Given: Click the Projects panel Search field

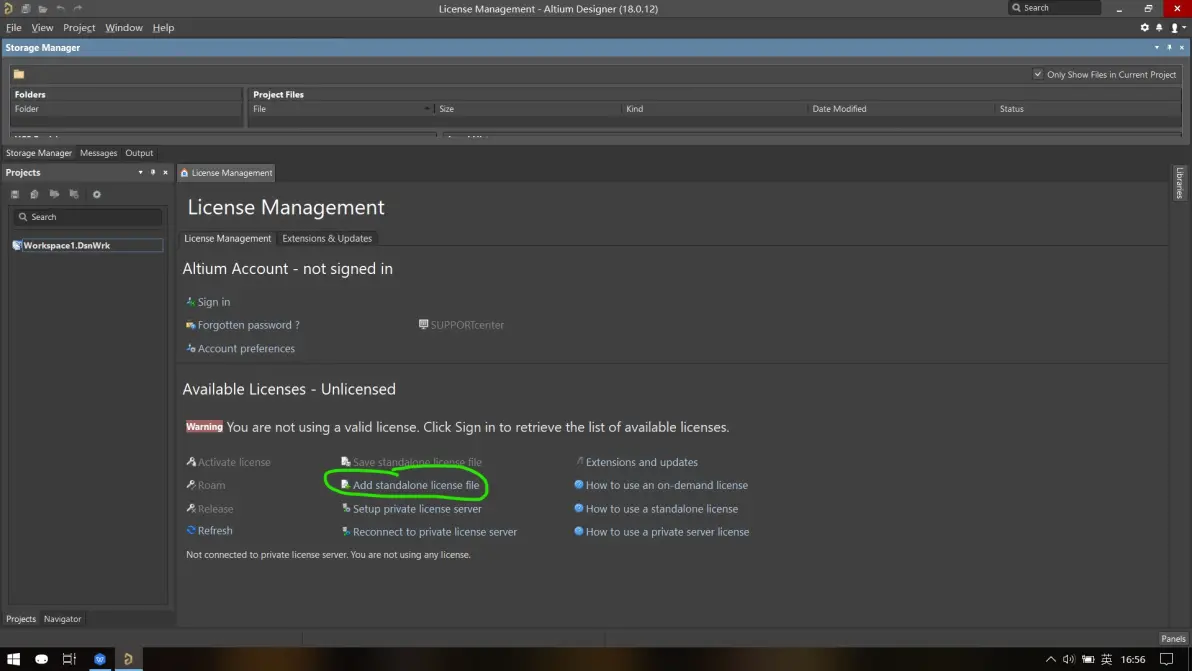Looking at the screenshot, I should click(87, 217).
